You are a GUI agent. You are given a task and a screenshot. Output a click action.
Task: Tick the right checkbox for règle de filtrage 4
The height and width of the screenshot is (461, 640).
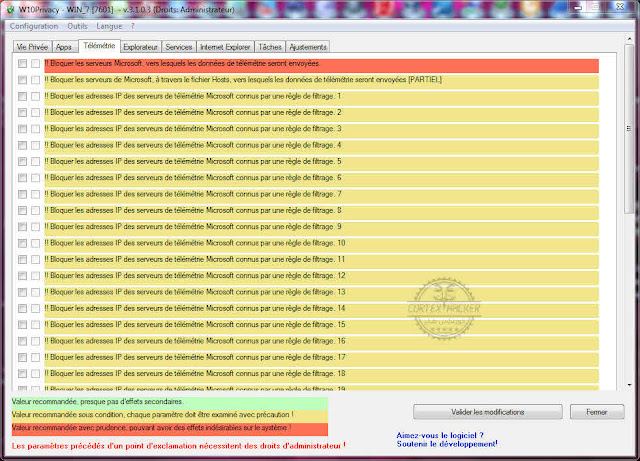pos(36,145)
